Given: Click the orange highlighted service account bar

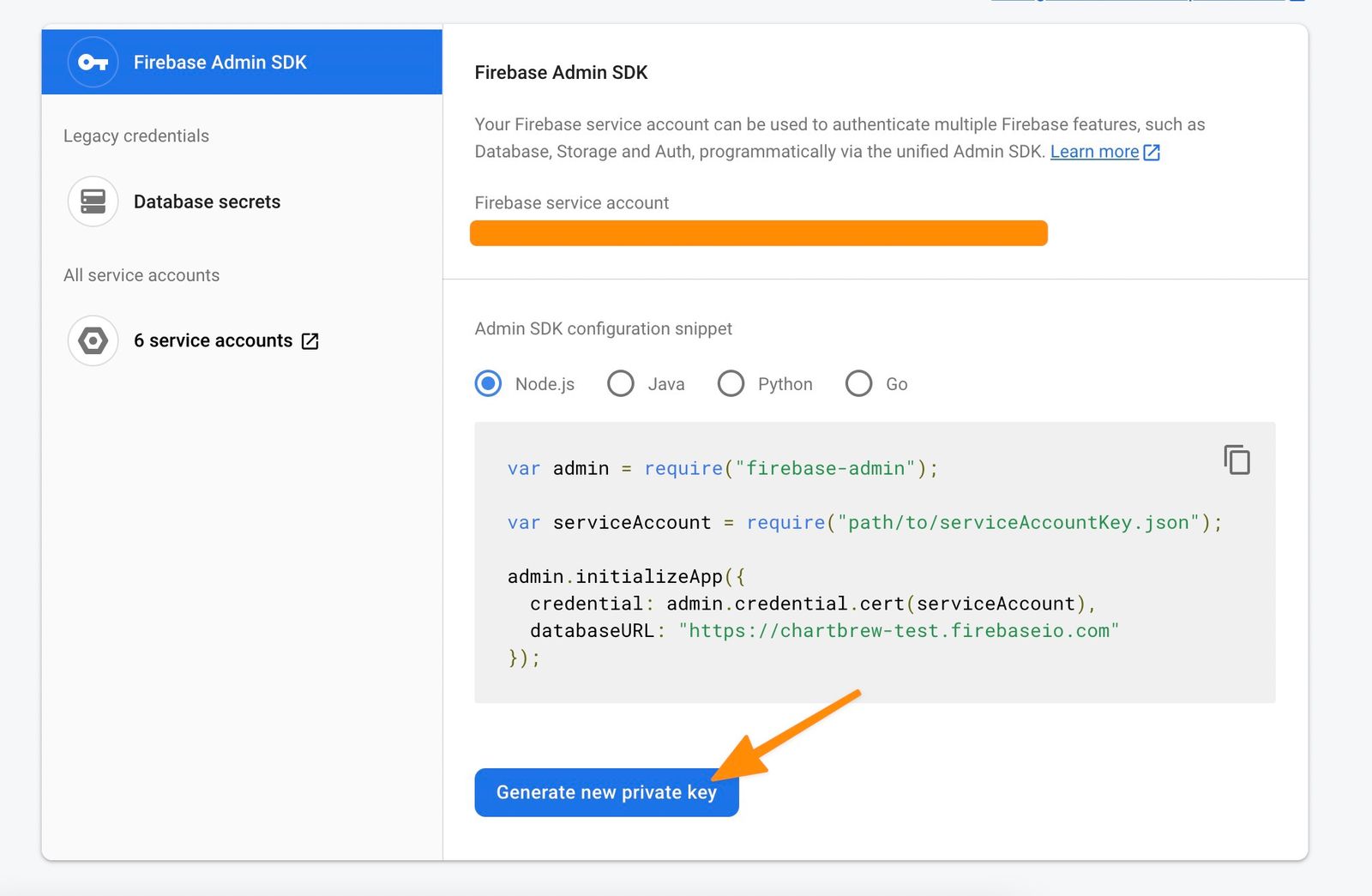Looking at the screenshot, I should point(758,232).
